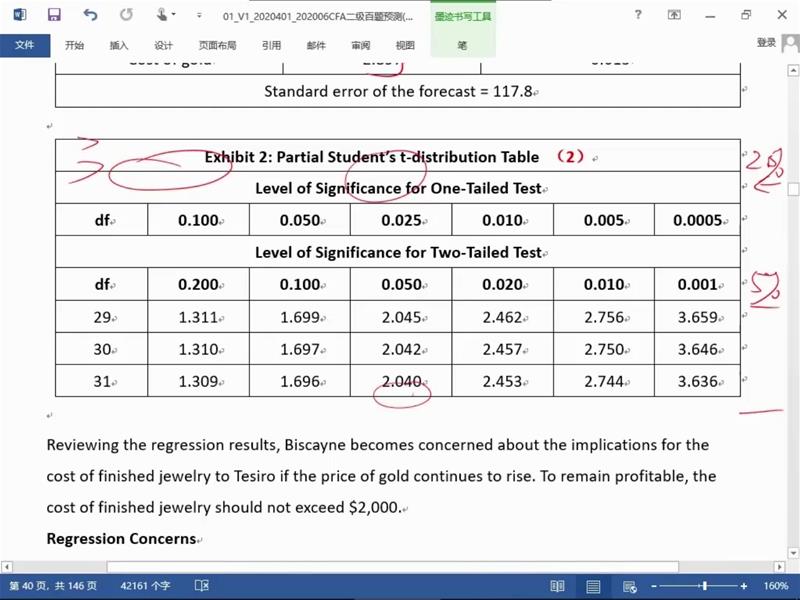Save the document with the floppy disk icon

54,15
